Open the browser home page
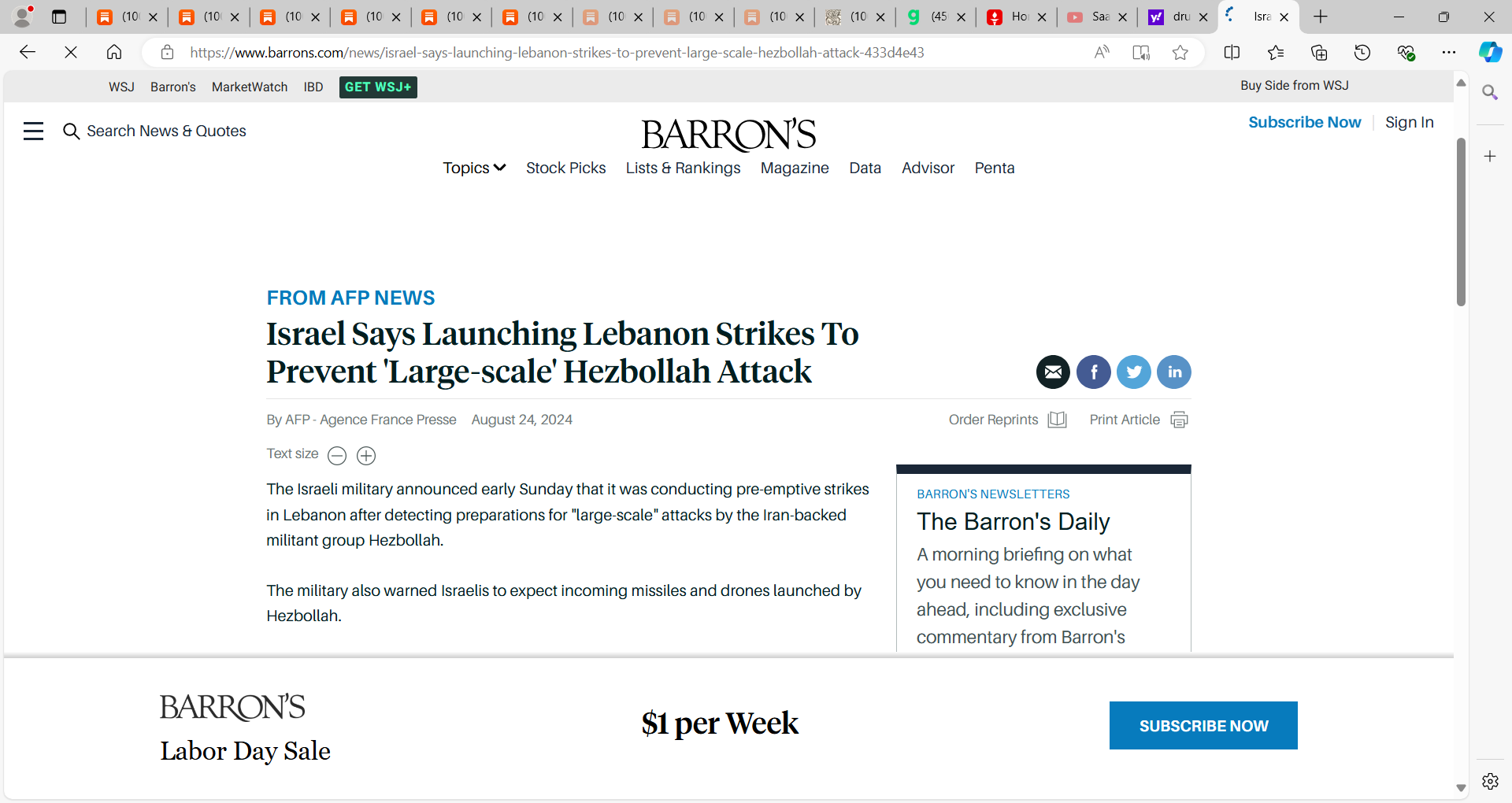Viewport: 1512px width, 803px height. (x=114, y=52)
